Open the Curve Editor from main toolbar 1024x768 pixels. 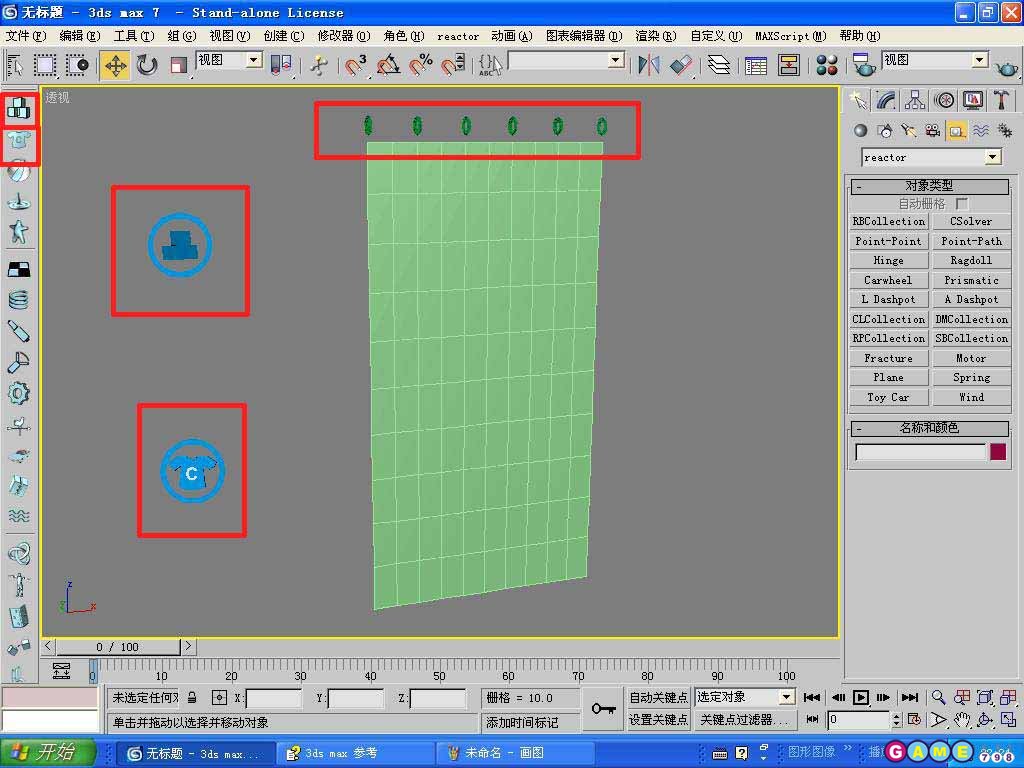click(756, 65)
